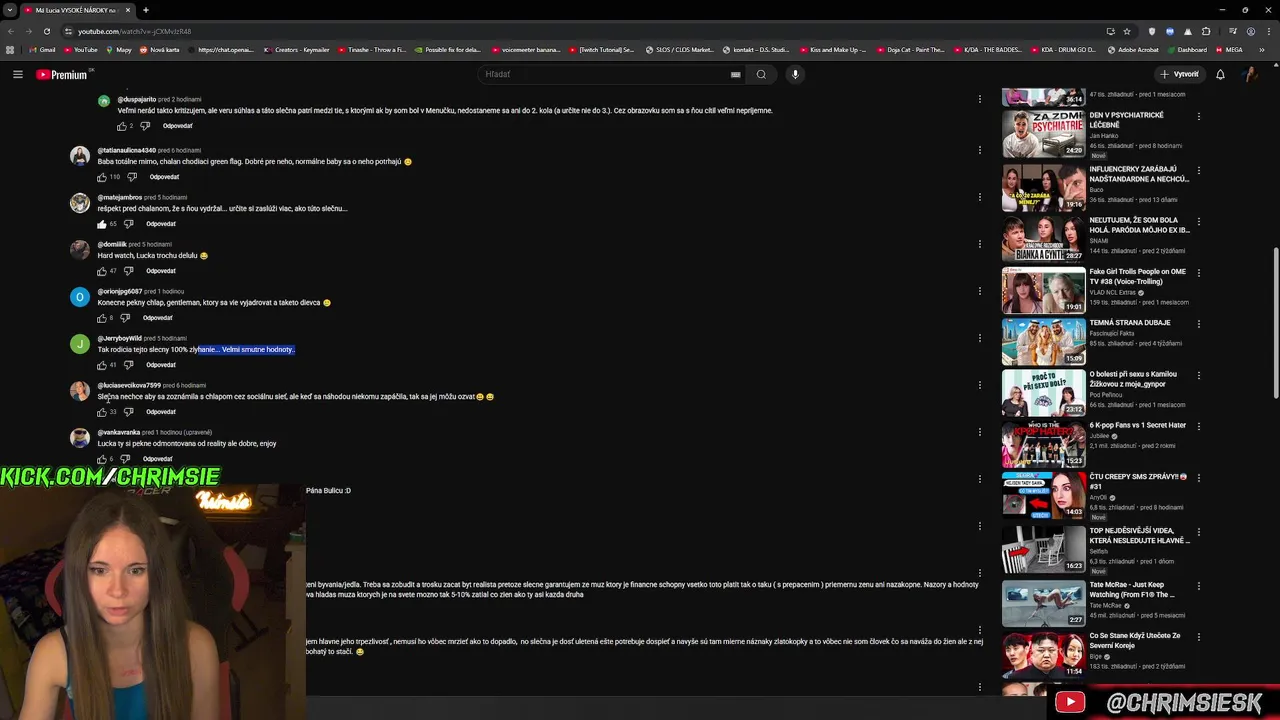
Task: Reload the page in browser
Action: [46, 31]
